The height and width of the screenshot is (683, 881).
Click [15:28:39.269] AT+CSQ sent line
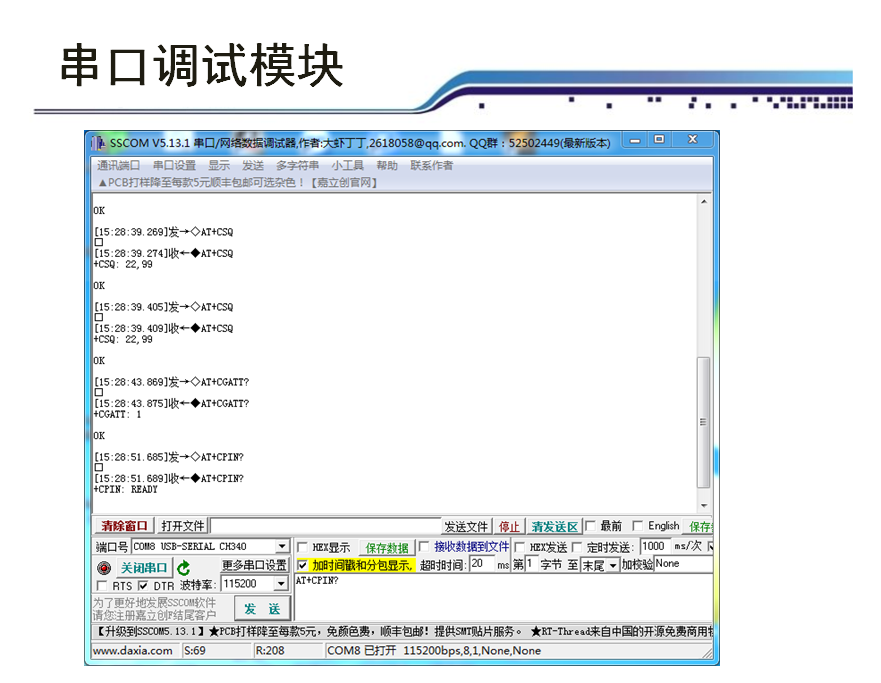[164, 232]
